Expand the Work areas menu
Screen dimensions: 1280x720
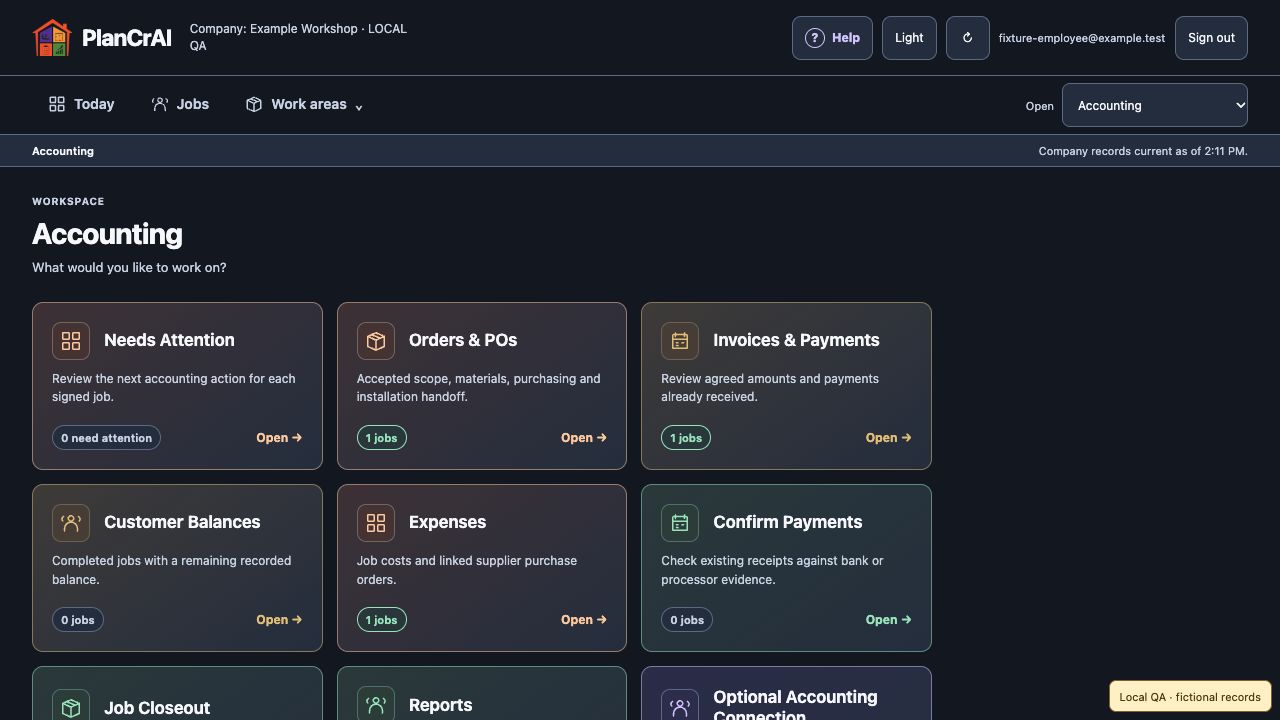click(x=304, y=104)
